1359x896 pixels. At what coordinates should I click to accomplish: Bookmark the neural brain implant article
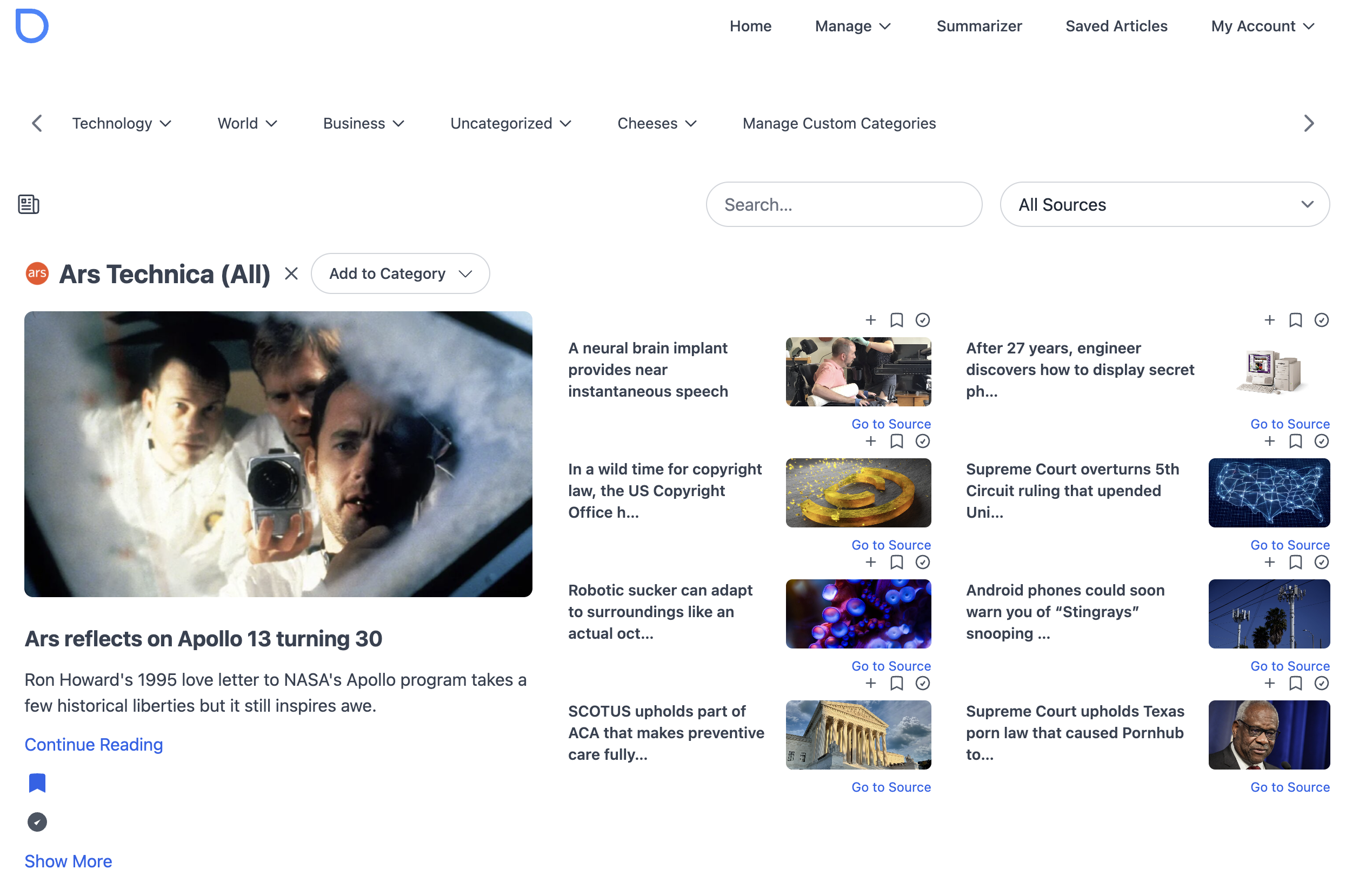[x=896, y=320]
